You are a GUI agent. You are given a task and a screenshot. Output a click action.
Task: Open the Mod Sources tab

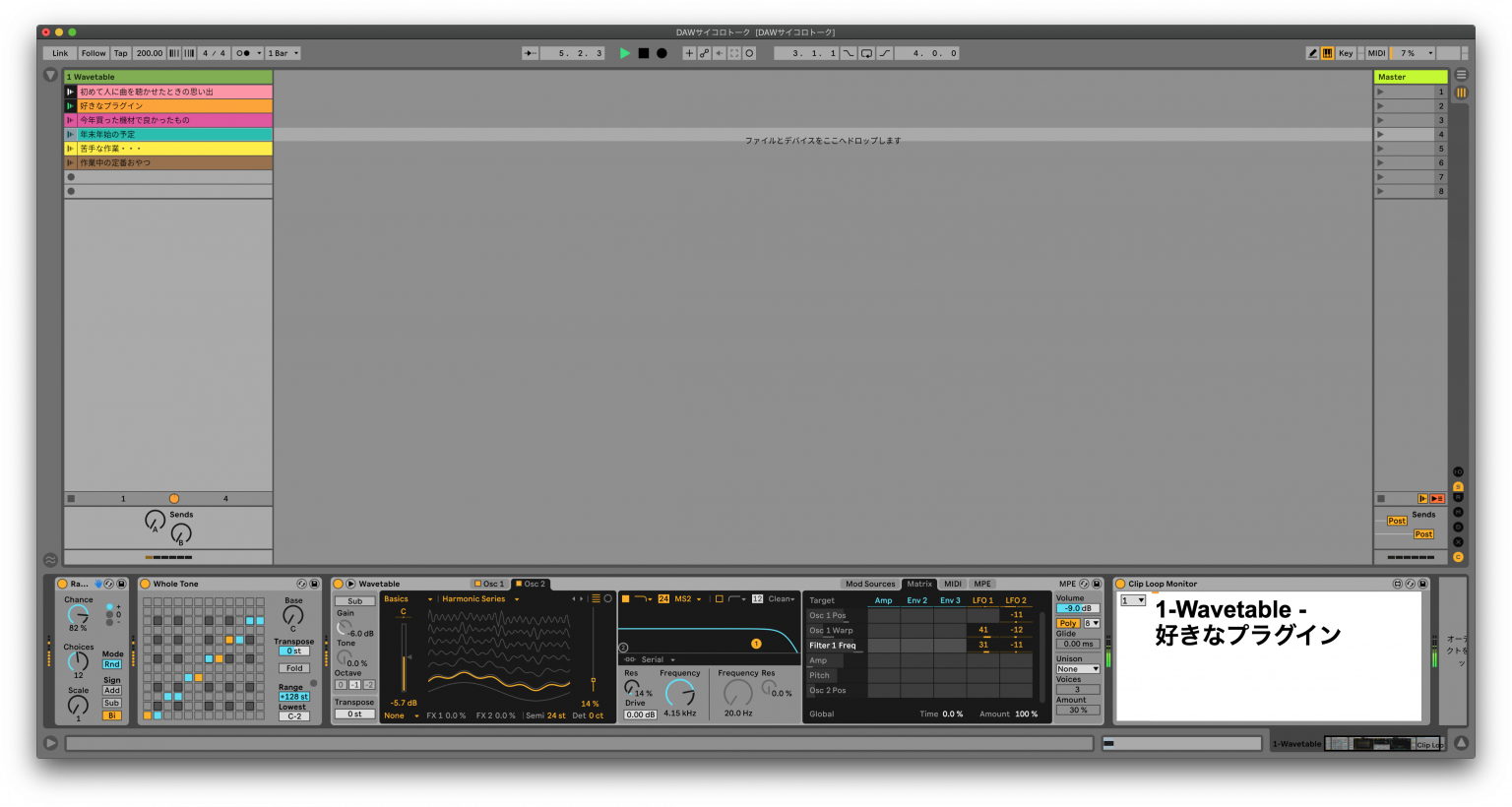[x=870, y=584]
